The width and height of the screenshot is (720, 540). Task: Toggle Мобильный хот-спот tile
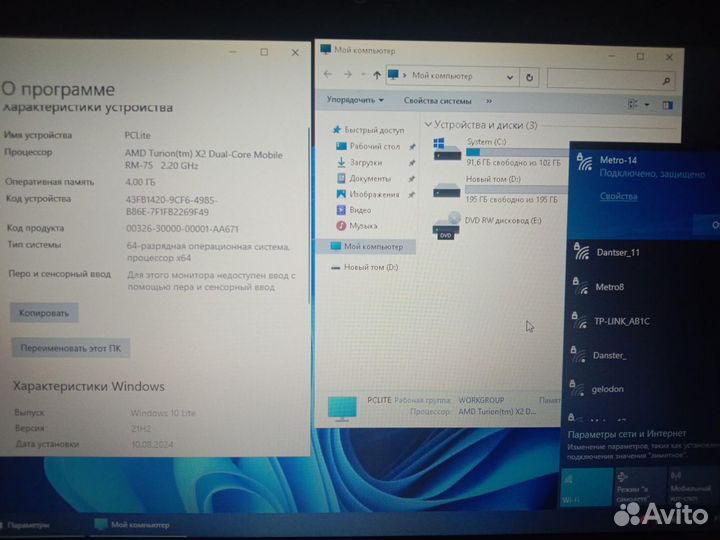click(x=692, y=487)
